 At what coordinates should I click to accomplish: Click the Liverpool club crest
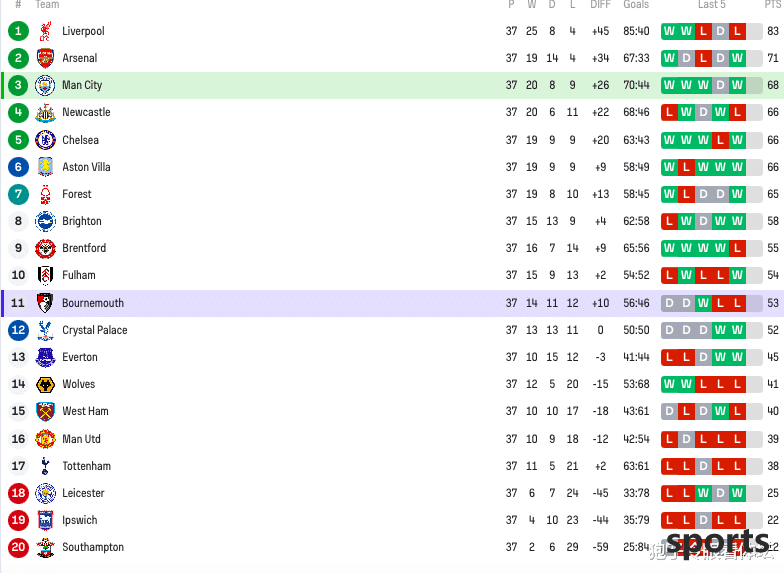[46, 31]
